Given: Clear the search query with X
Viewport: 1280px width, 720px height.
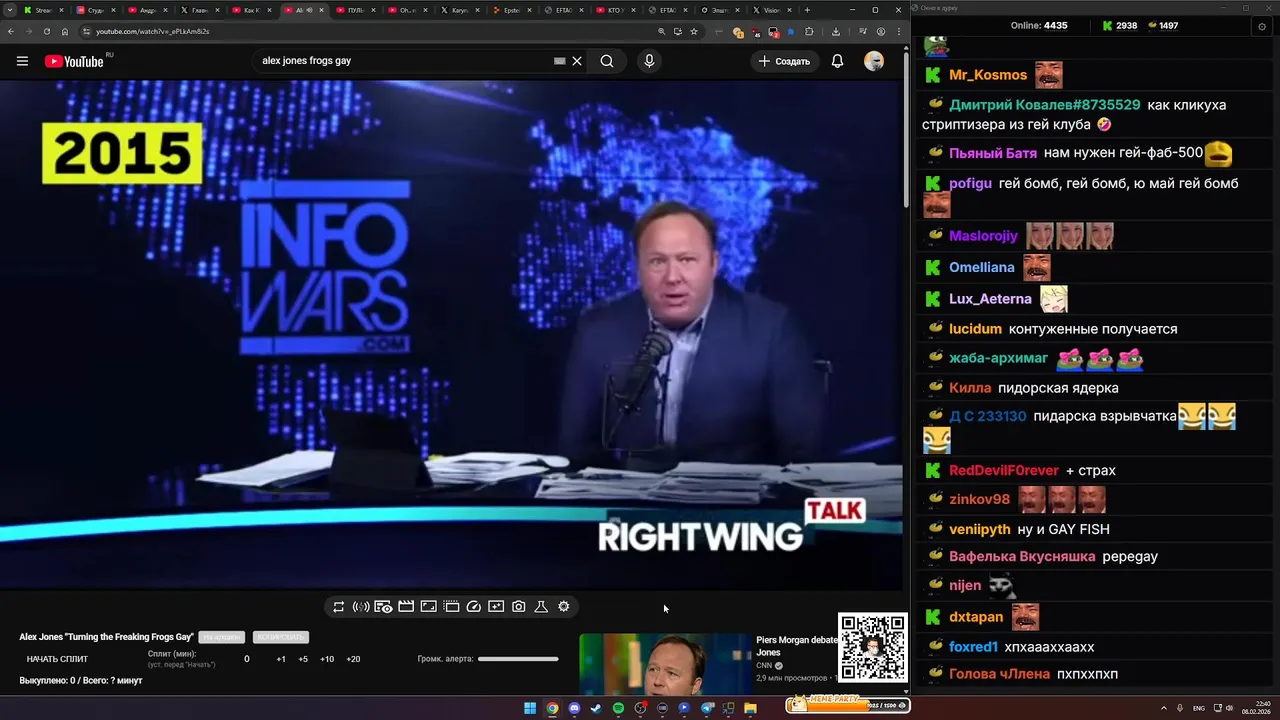Looking at the screenshot, I should point(577,61).
